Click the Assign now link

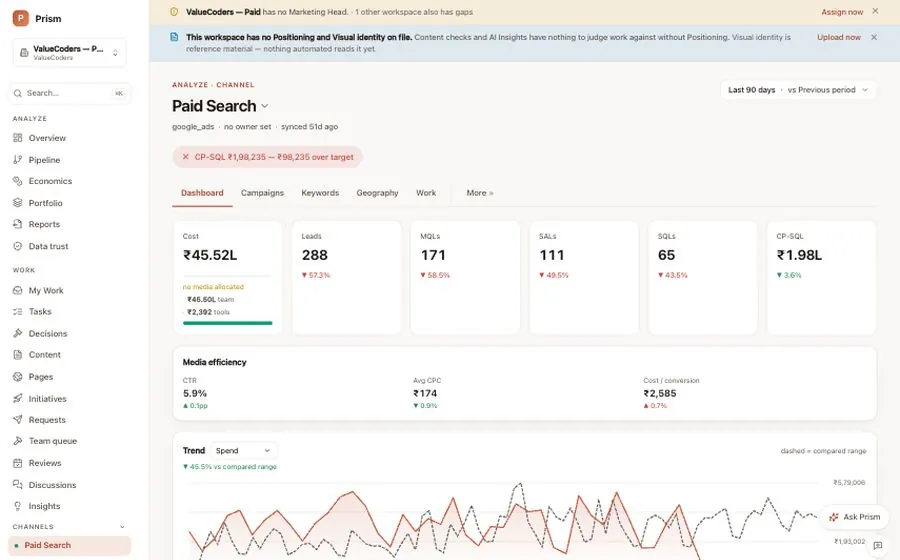841,11
